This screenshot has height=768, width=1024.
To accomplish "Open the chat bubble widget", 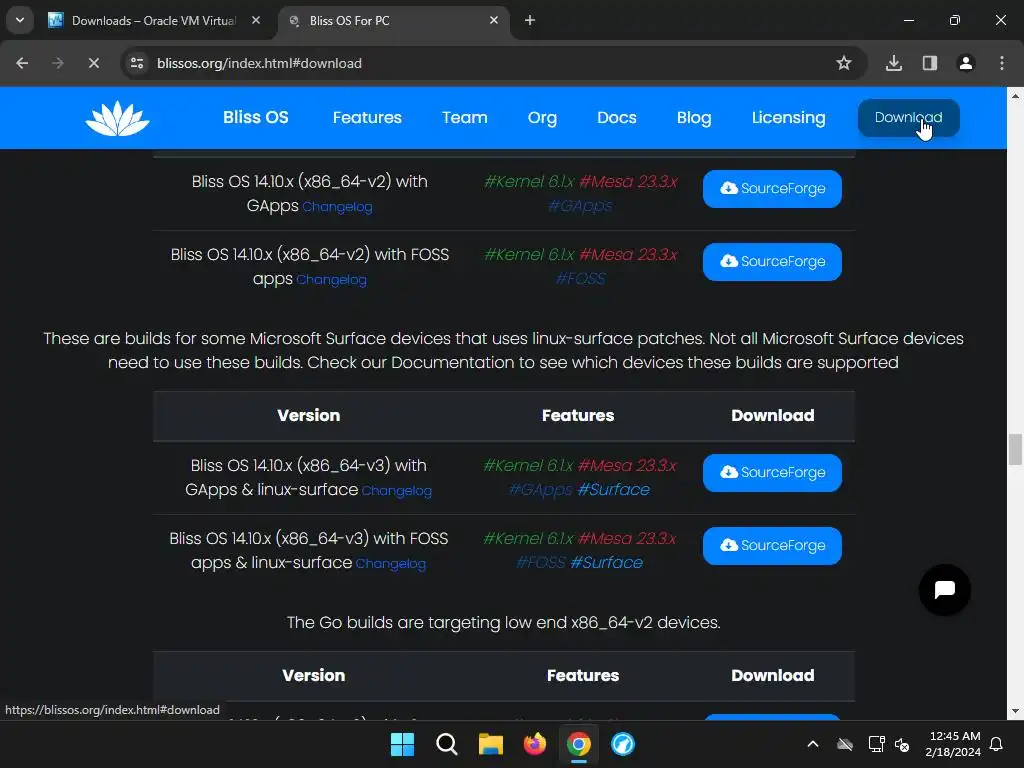I will pyautogui.click(x=944, y=590).
